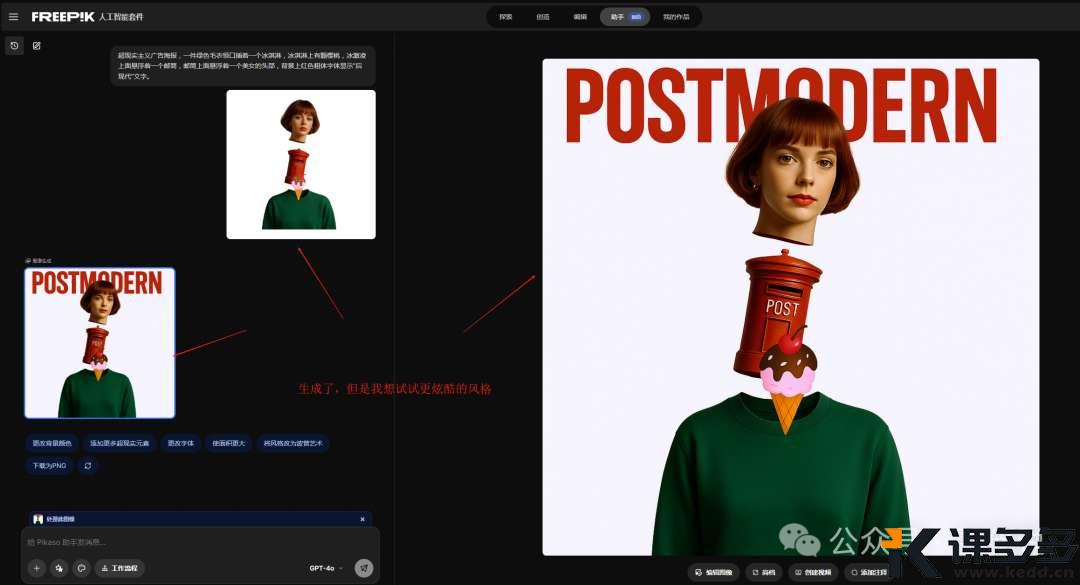
Task: Open the 工作流程 workflow menu
Action: pos(120,568)
